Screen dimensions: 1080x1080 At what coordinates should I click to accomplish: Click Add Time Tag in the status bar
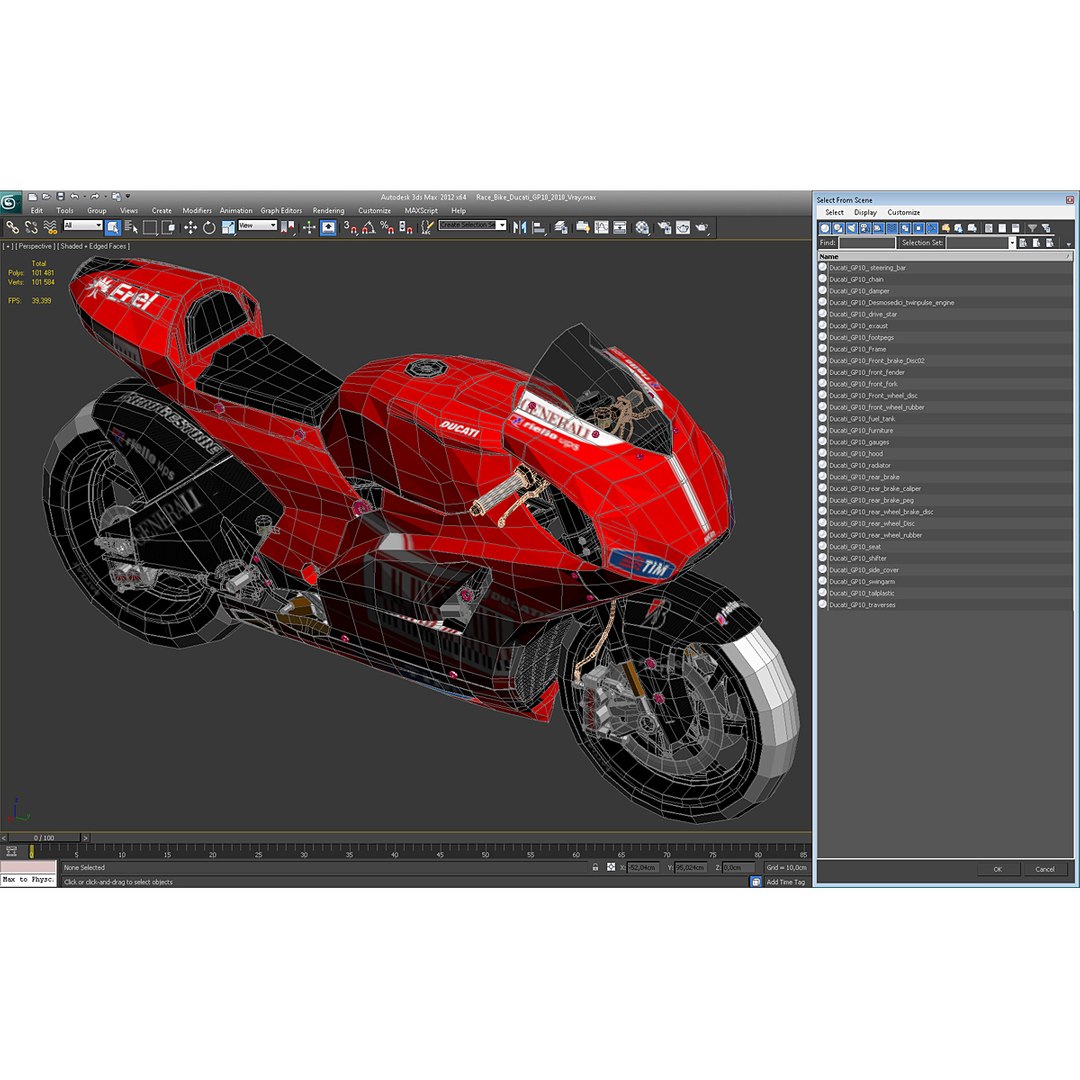[785, 882]
